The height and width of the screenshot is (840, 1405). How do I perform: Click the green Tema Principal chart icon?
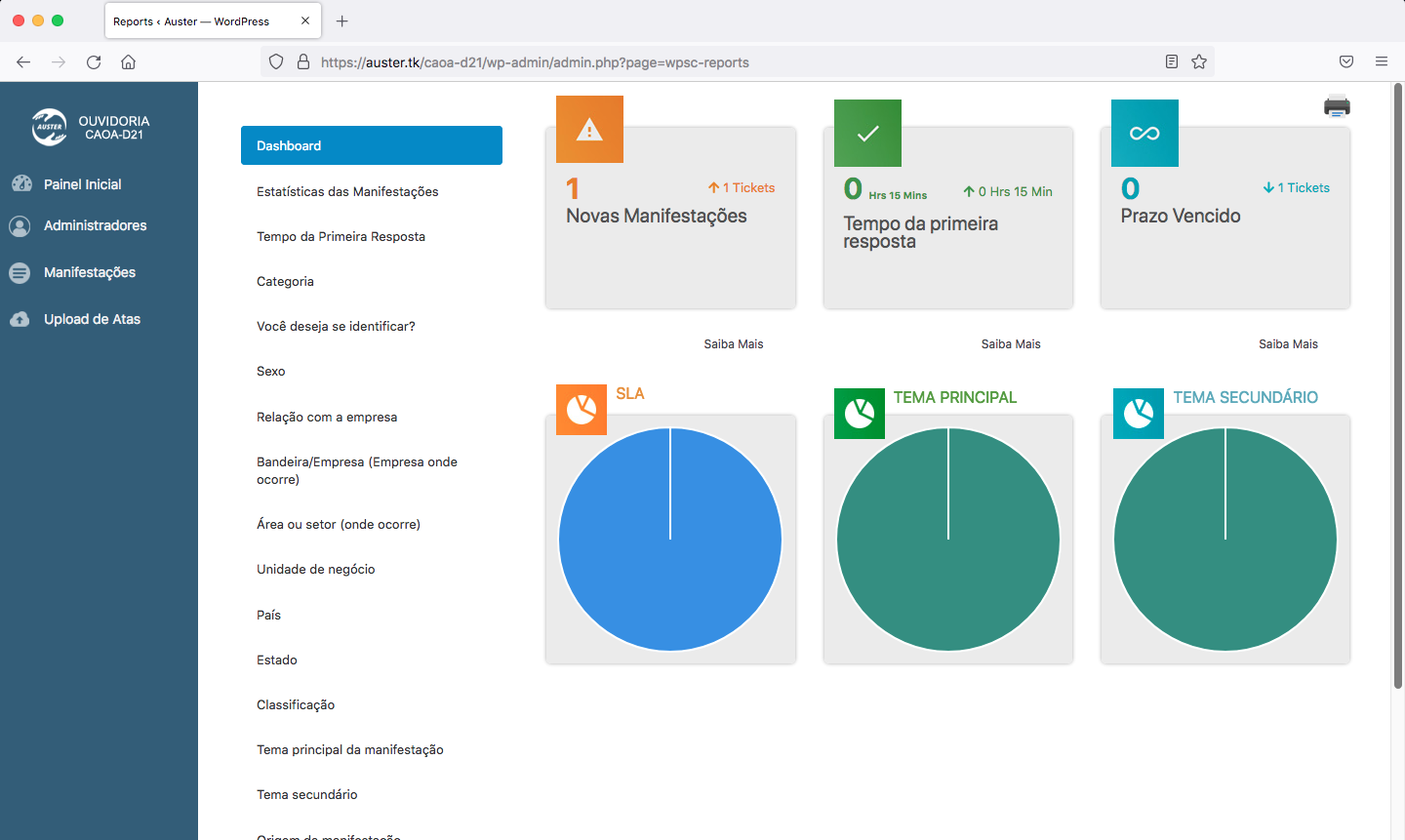click(x=860, y=414)
